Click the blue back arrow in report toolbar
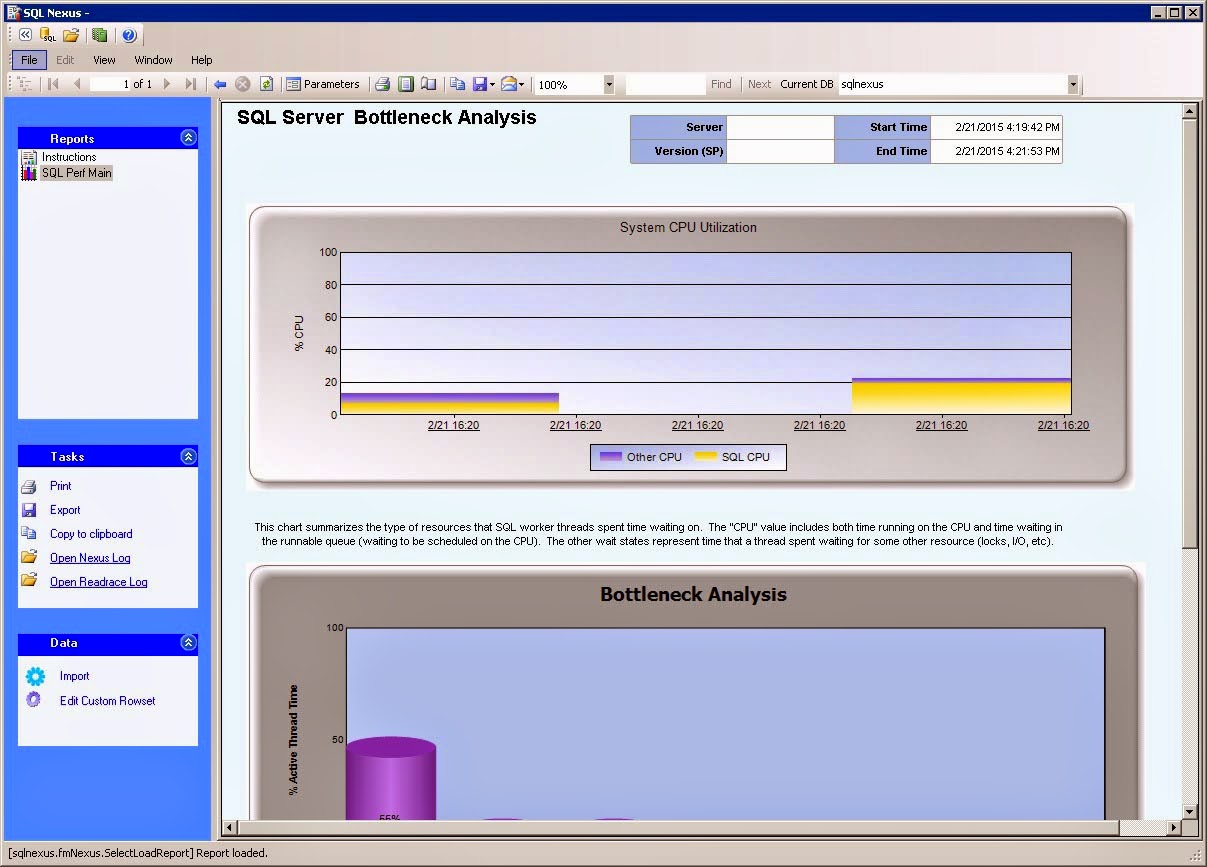Screen dimensions: 1207x867 coord(220,85)
